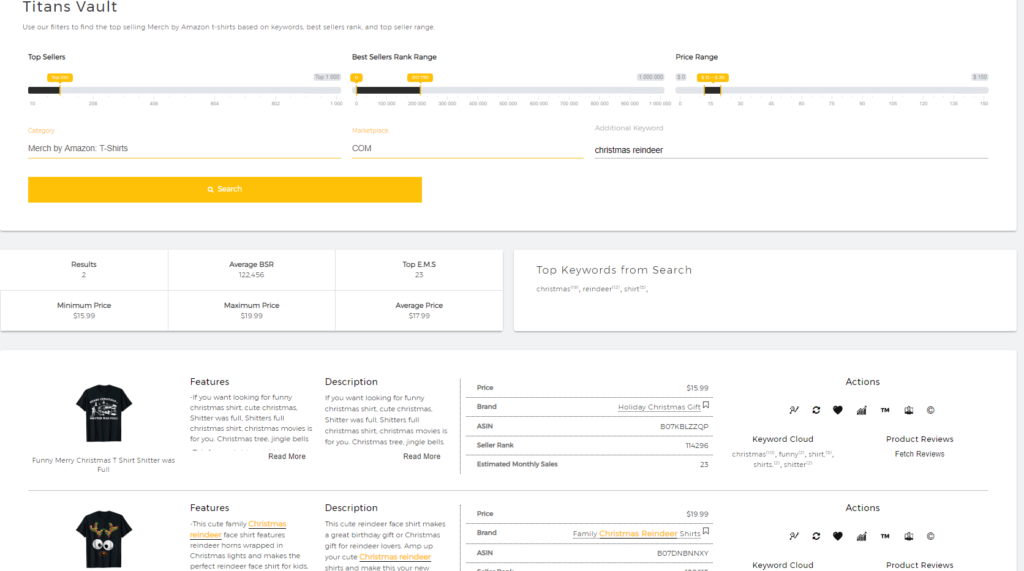The width and height of the screenshot is (1024, 571).
Task: Click the Price Range slider upper handle
Action: [720, 90]
